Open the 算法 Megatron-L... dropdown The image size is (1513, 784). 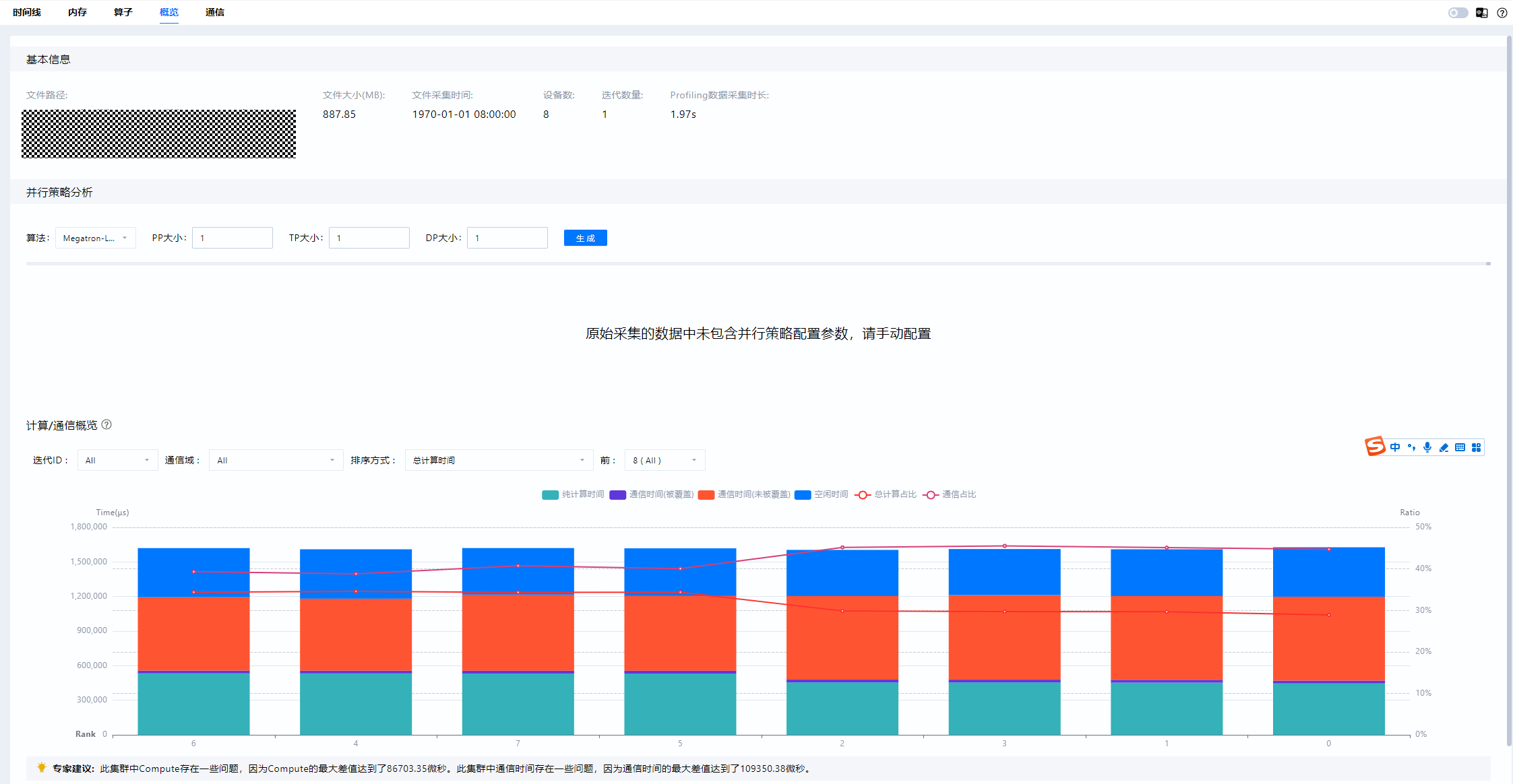[95, 238]
